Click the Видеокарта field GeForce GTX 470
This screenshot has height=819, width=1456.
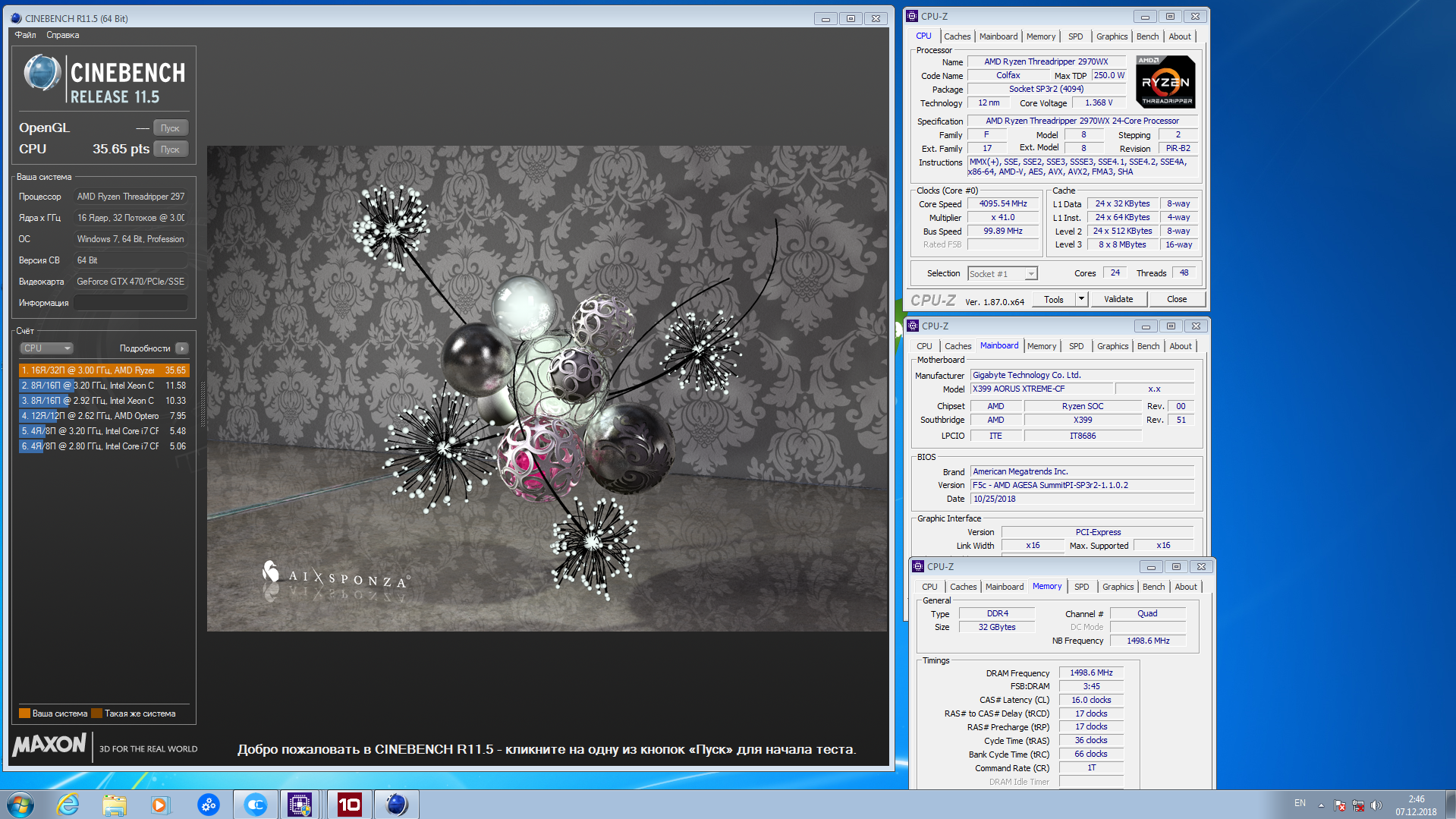(131, 282)
